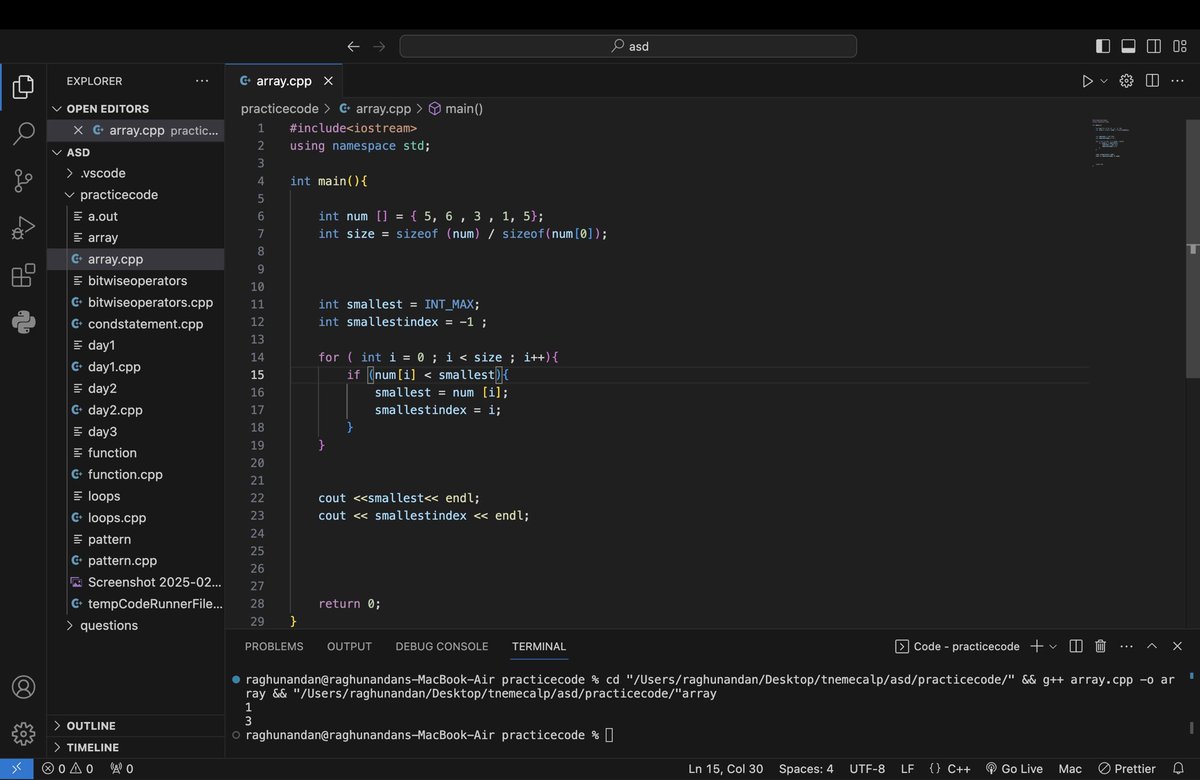Toggle bottom panel visibility
The height and width of the screenshot is (780, 1200).
[x=1128, y=46]
